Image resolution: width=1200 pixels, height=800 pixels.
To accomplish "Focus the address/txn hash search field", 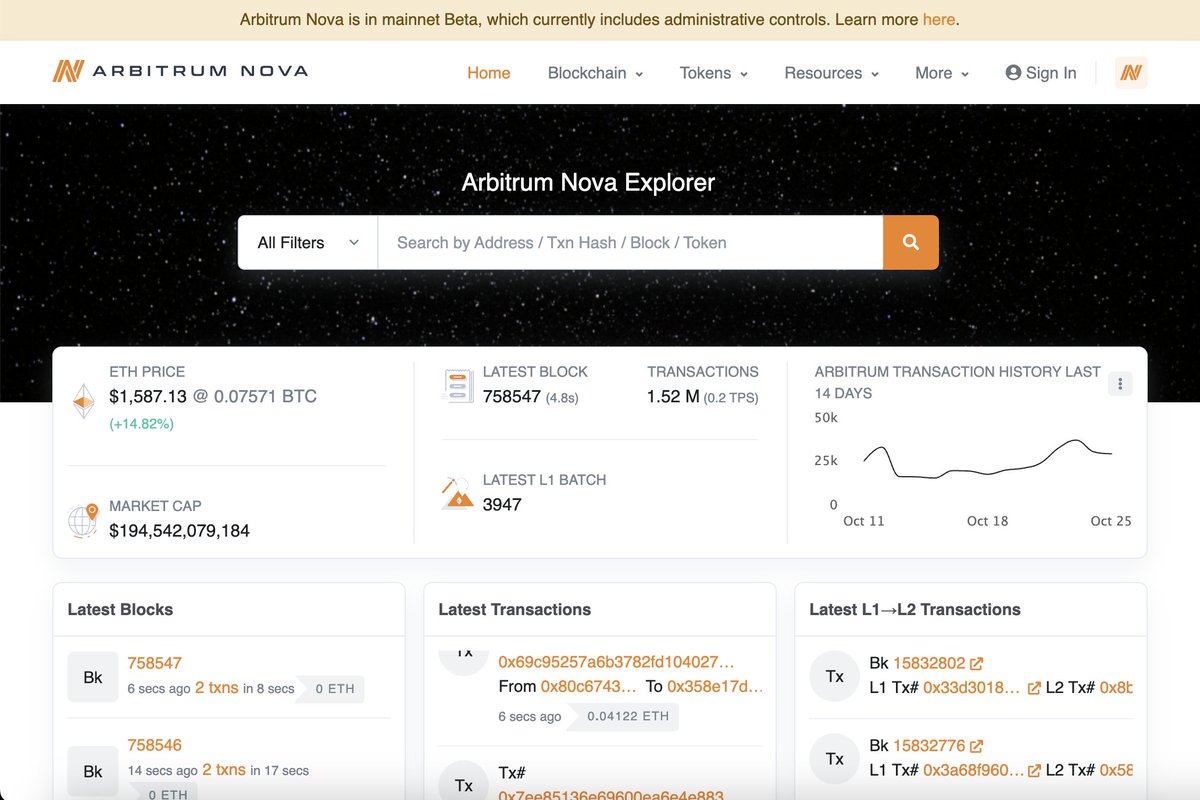I will pyautogui.click(x=630, y=242).
